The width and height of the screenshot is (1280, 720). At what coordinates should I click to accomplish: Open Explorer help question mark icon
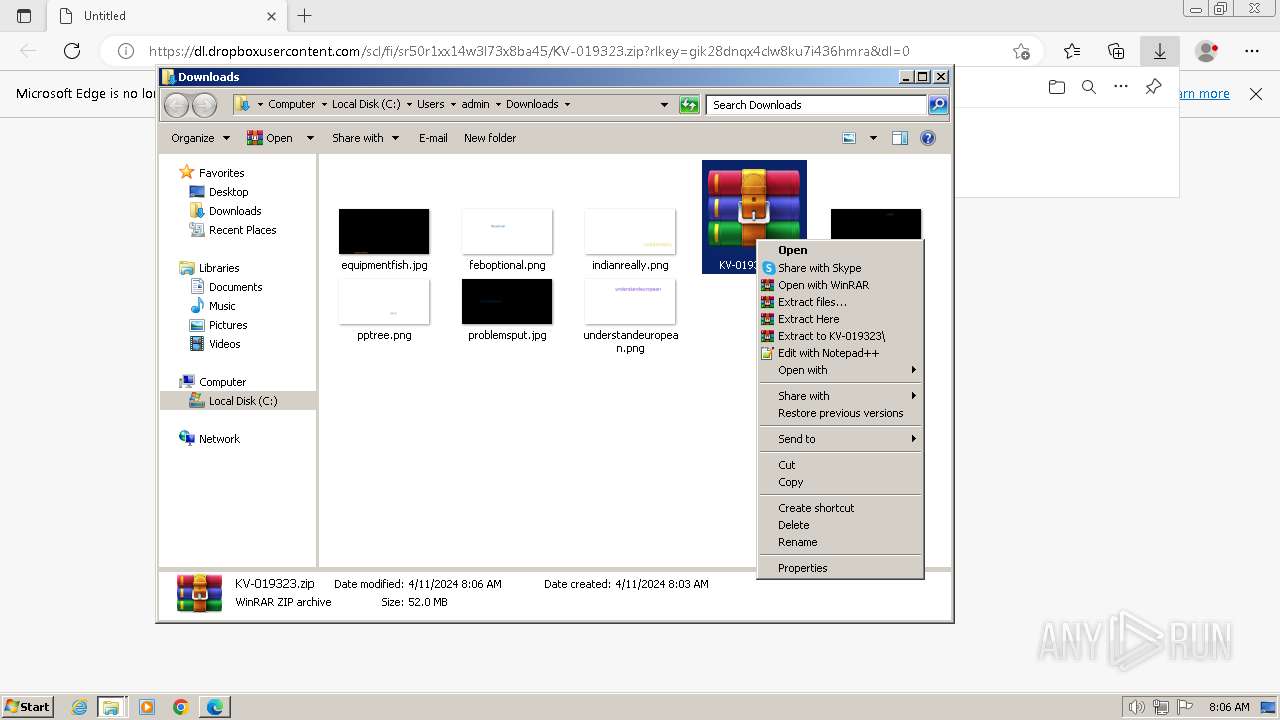pyautogui.click(x=928, y=138)
